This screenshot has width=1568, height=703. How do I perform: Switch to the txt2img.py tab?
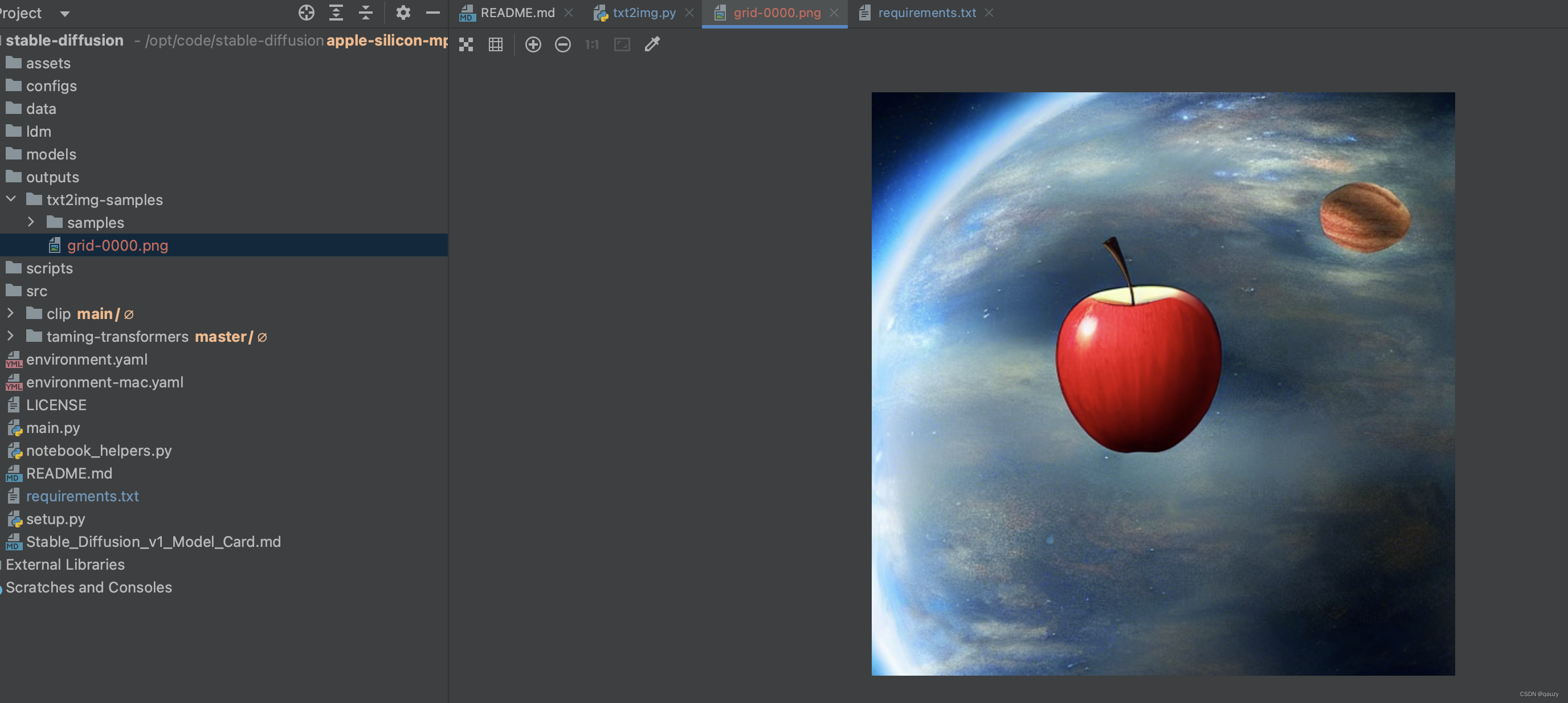tap(643, 13)
